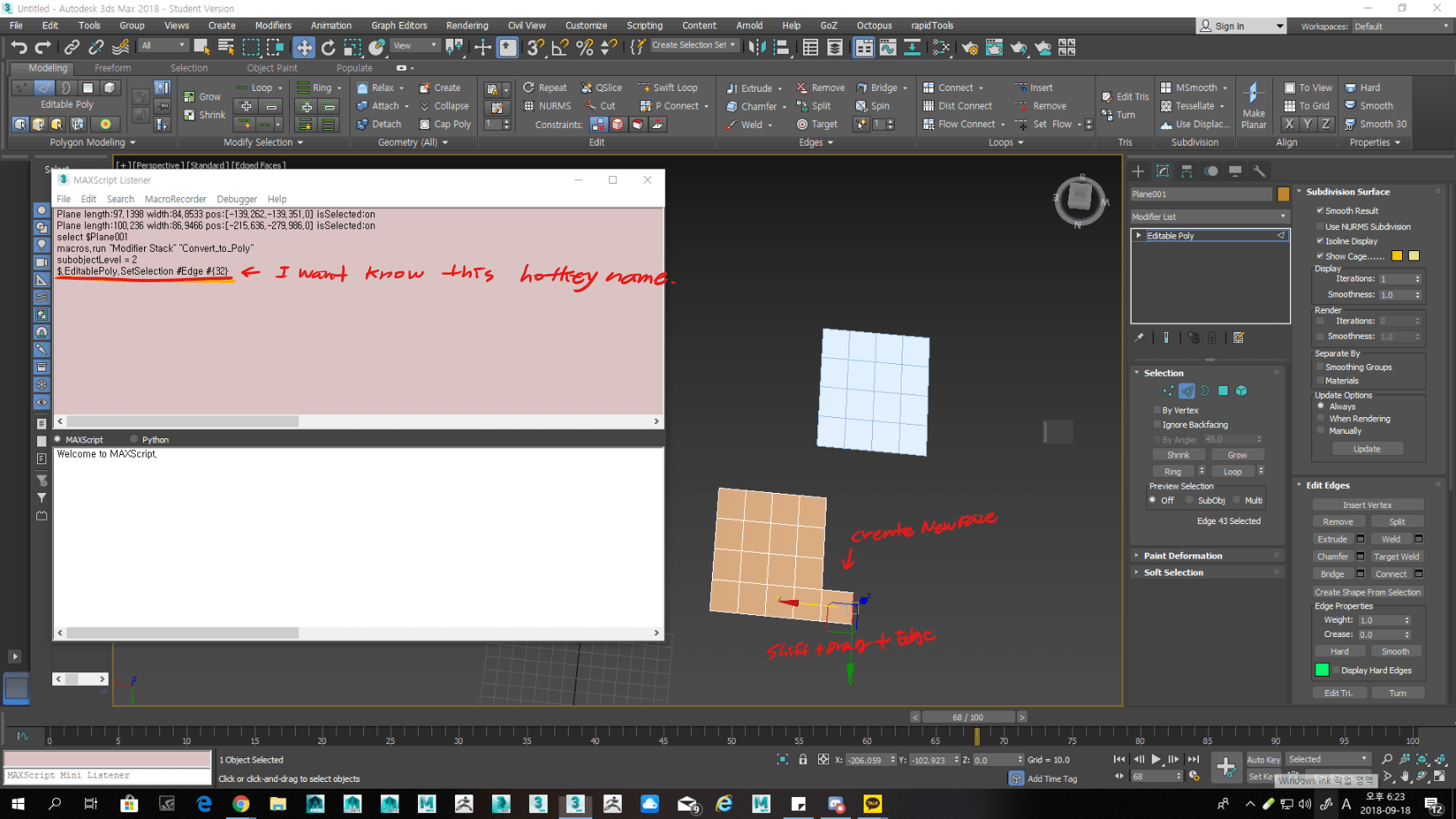1456x819 pixels.
Task: Open the Select by Name dialog
Action: point(227,47)
